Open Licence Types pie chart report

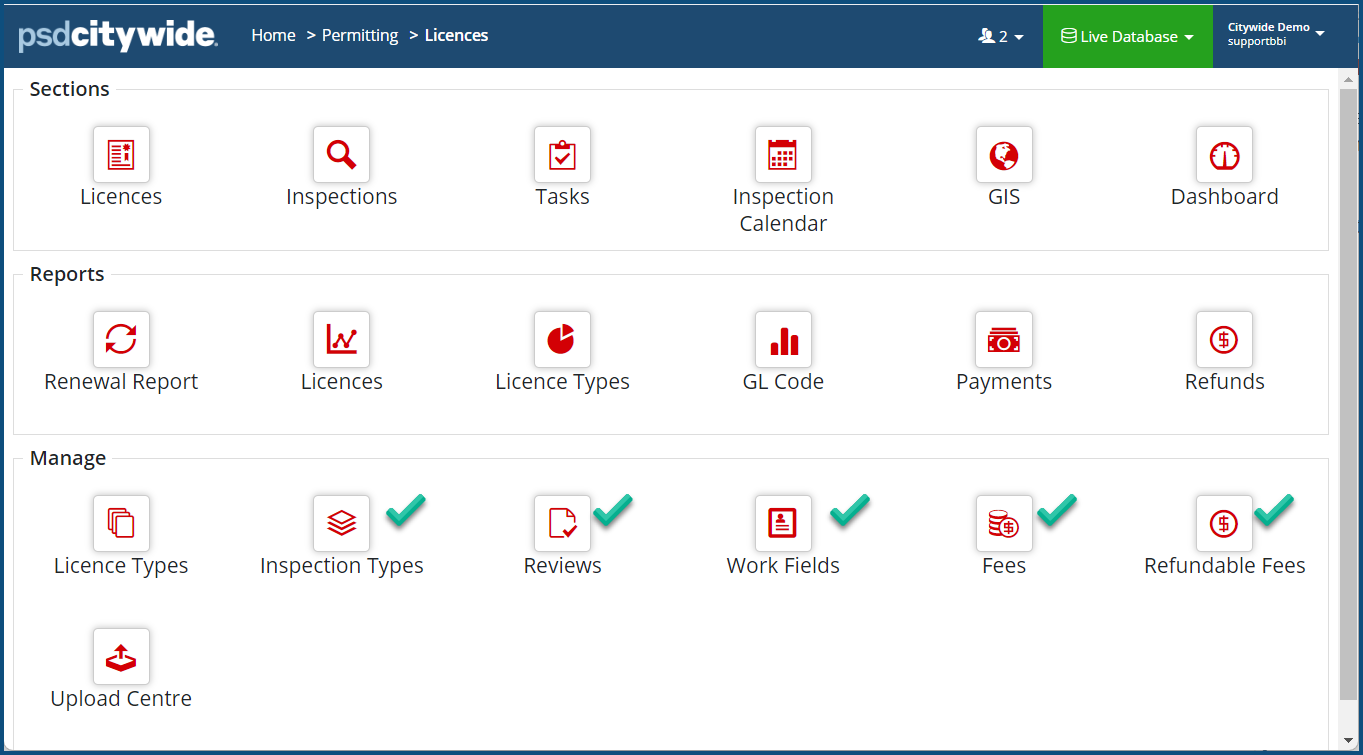(562, 340)
